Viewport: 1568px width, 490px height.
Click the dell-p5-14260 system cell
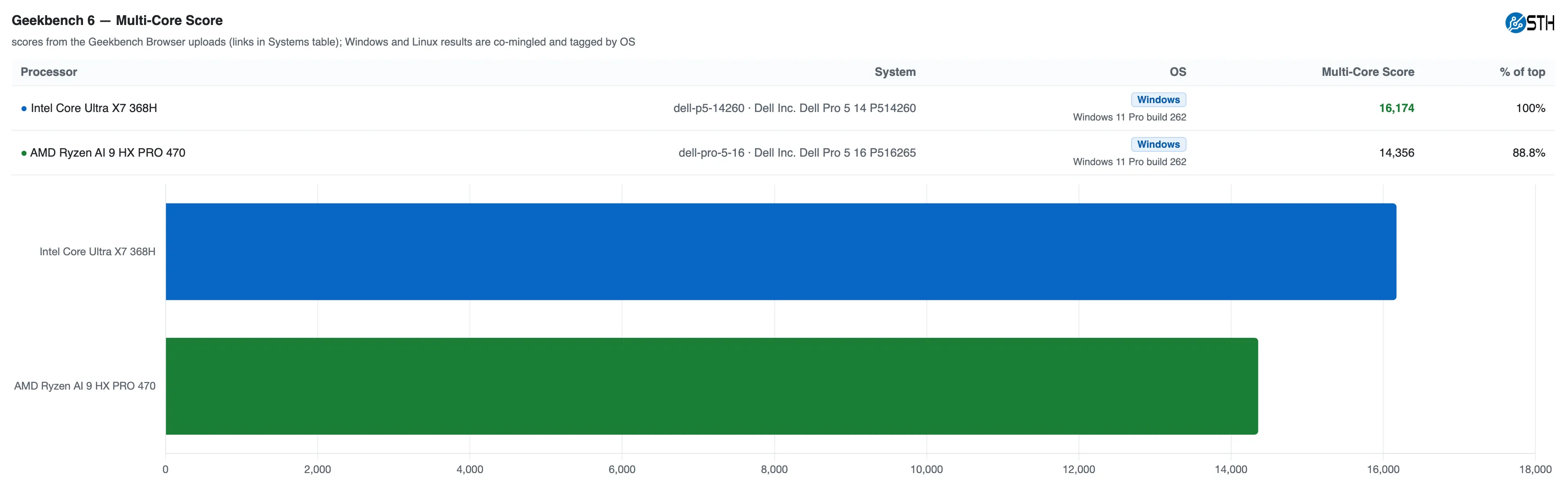[794, 108]
